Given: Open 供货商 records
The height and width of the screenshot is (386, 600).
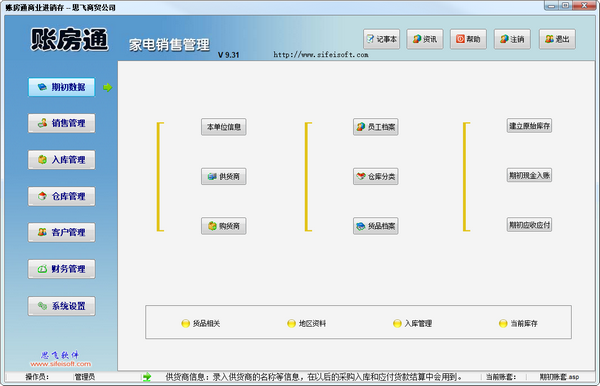Looking at the screenshot, I should click(224, 176).
